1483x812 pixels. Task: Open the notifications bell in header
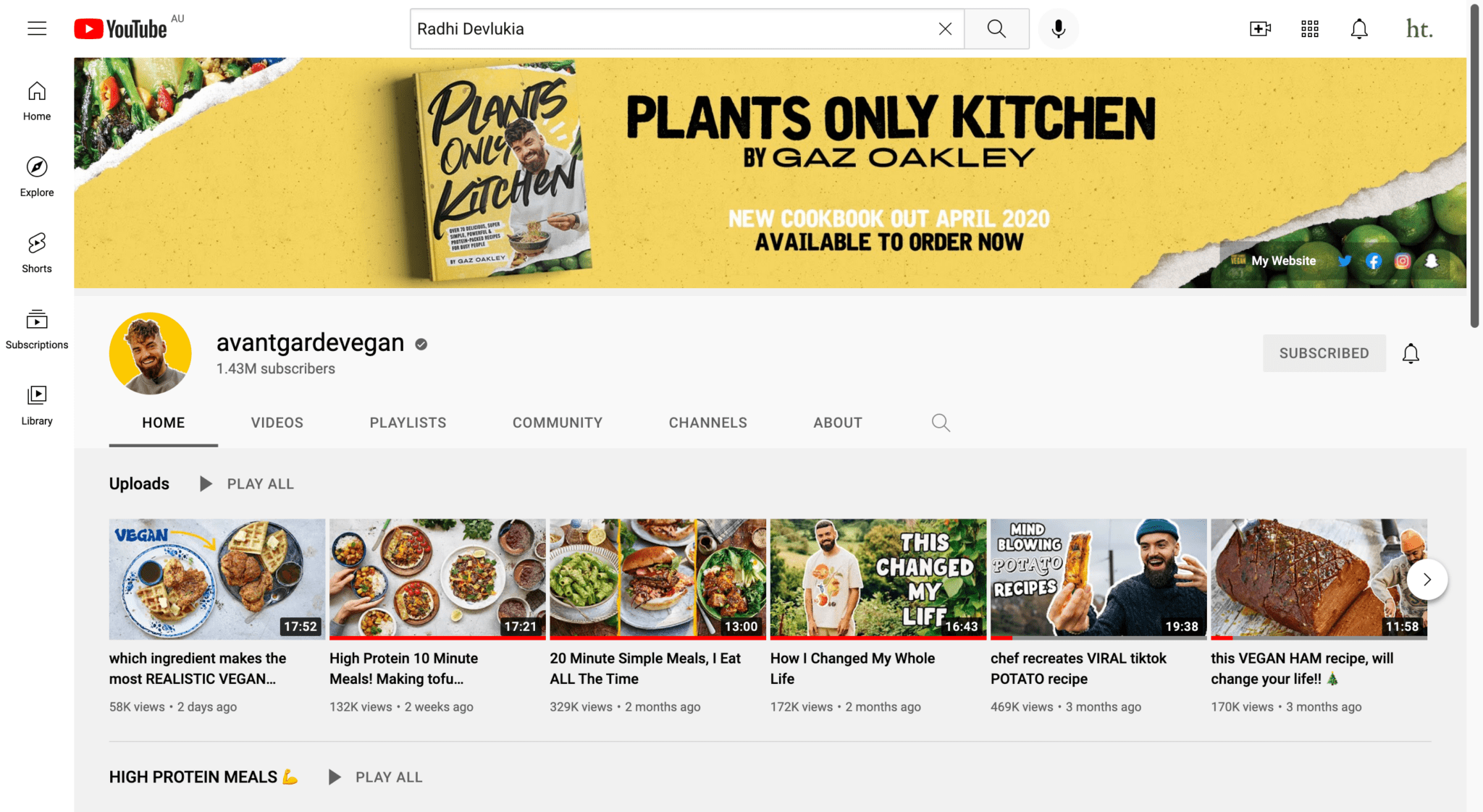pyautogui.click(x=1359, y=29)
